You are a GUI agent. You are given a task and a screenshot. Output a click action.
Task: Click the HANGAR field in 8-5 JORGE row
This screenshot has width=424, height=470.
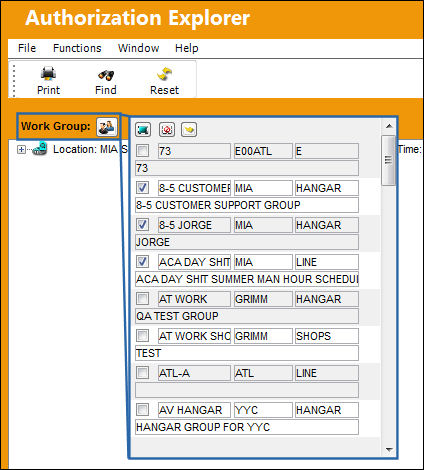tap(327, 225)
